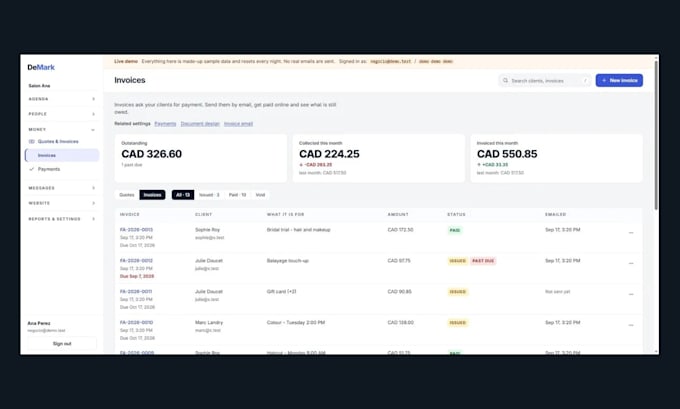Select Invoices in the sidebar
Image resolution: width=680 pixels, height=409 pixels.
coord(62,155)
